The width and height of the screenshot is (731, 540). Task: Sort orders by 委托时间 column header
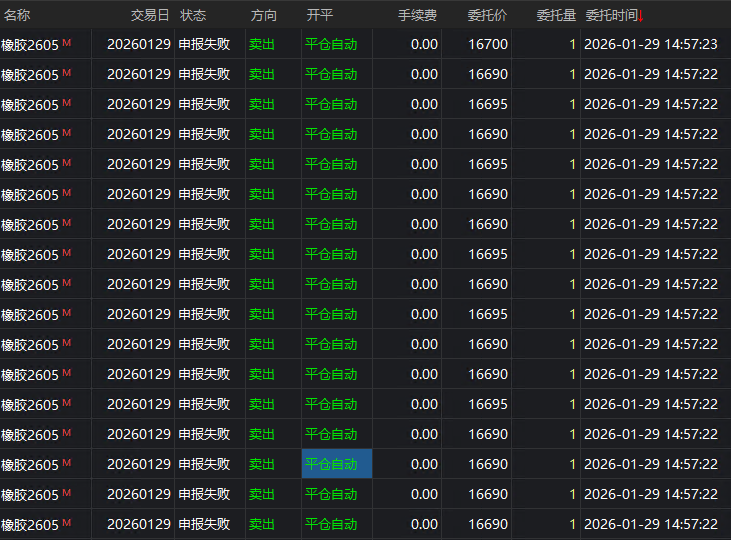click(x=612, y=16)
